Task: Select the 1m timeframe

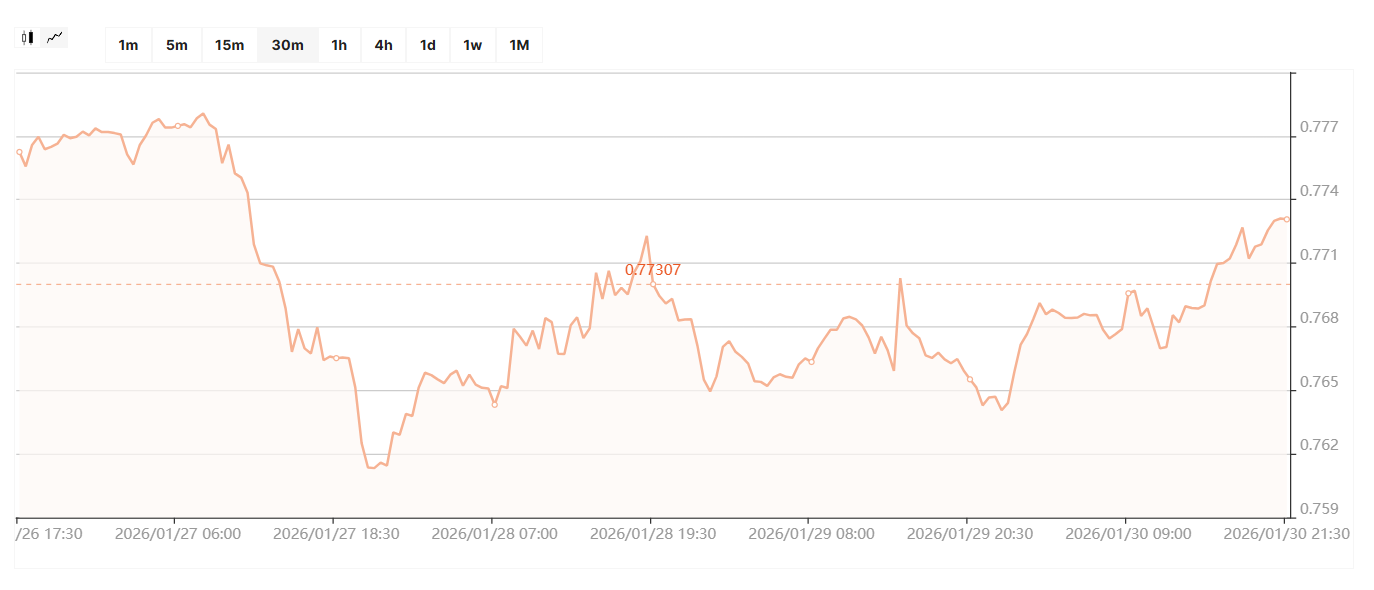Action: click(x=128, y=45)
